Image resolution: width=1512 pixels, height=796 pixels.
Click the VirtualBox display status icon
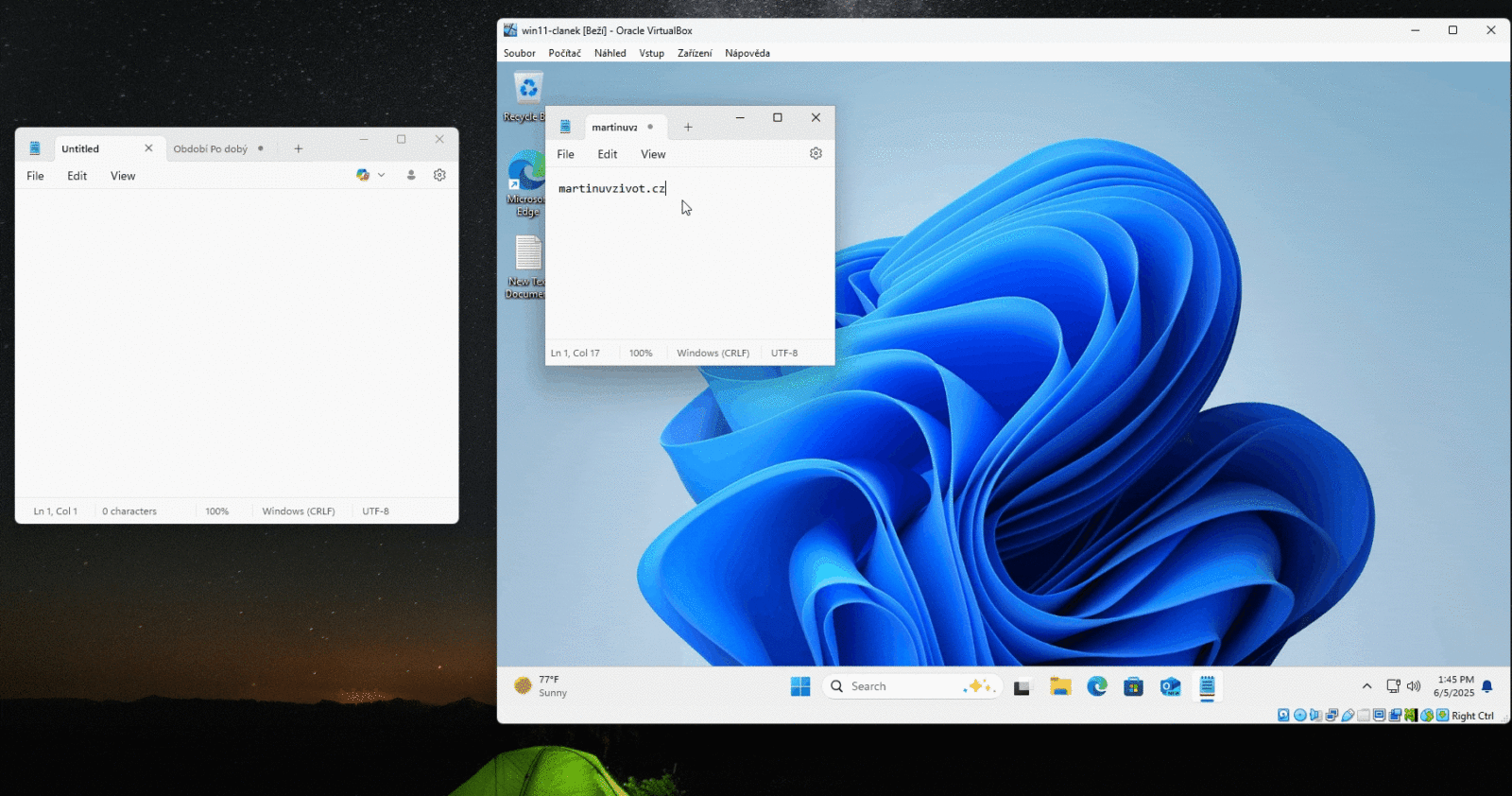pyautogui.click(x=1380, y=716)
